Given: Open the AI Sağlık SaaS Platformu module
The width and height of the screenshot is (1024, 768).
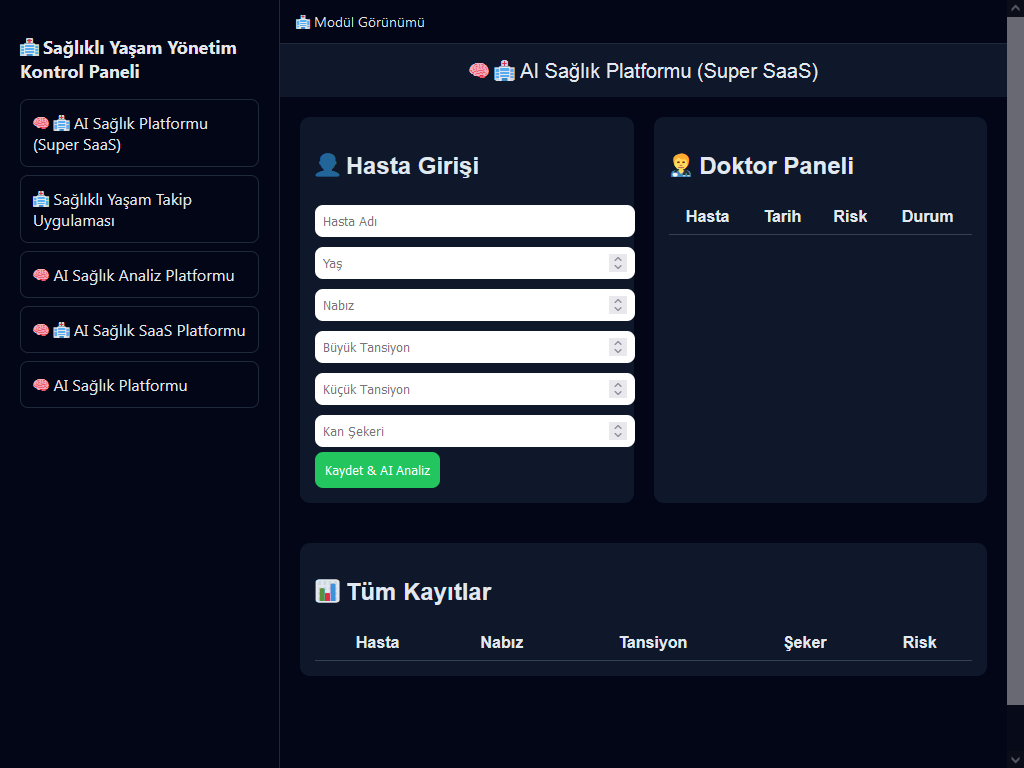Looking at the screenshot, I should [139, 330].
